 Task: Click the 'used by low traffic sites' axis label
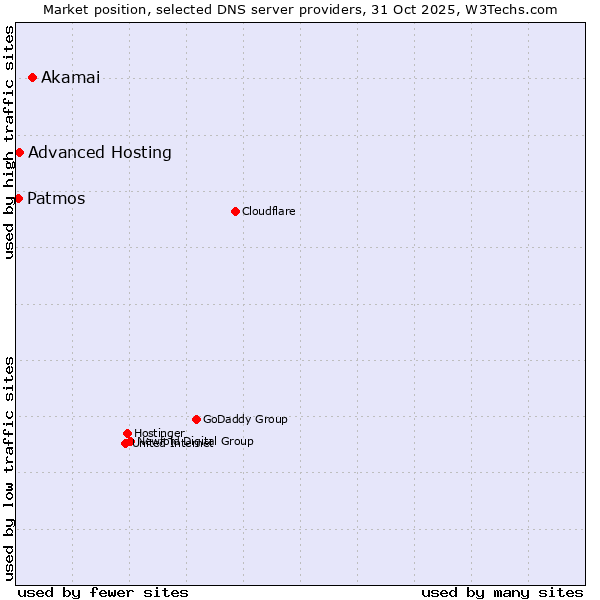click(x=9, y=467)
